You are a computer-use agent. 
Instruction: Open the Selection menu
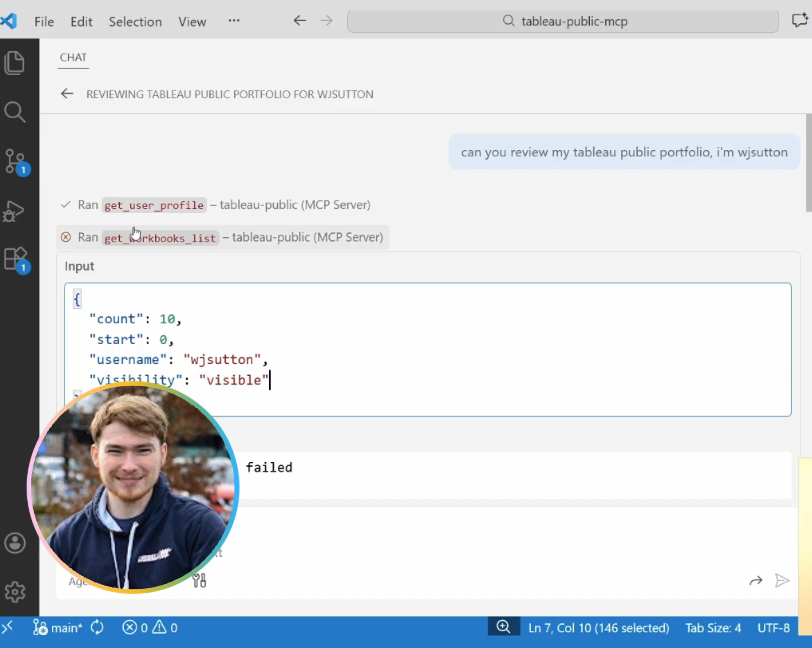[135, 22]
